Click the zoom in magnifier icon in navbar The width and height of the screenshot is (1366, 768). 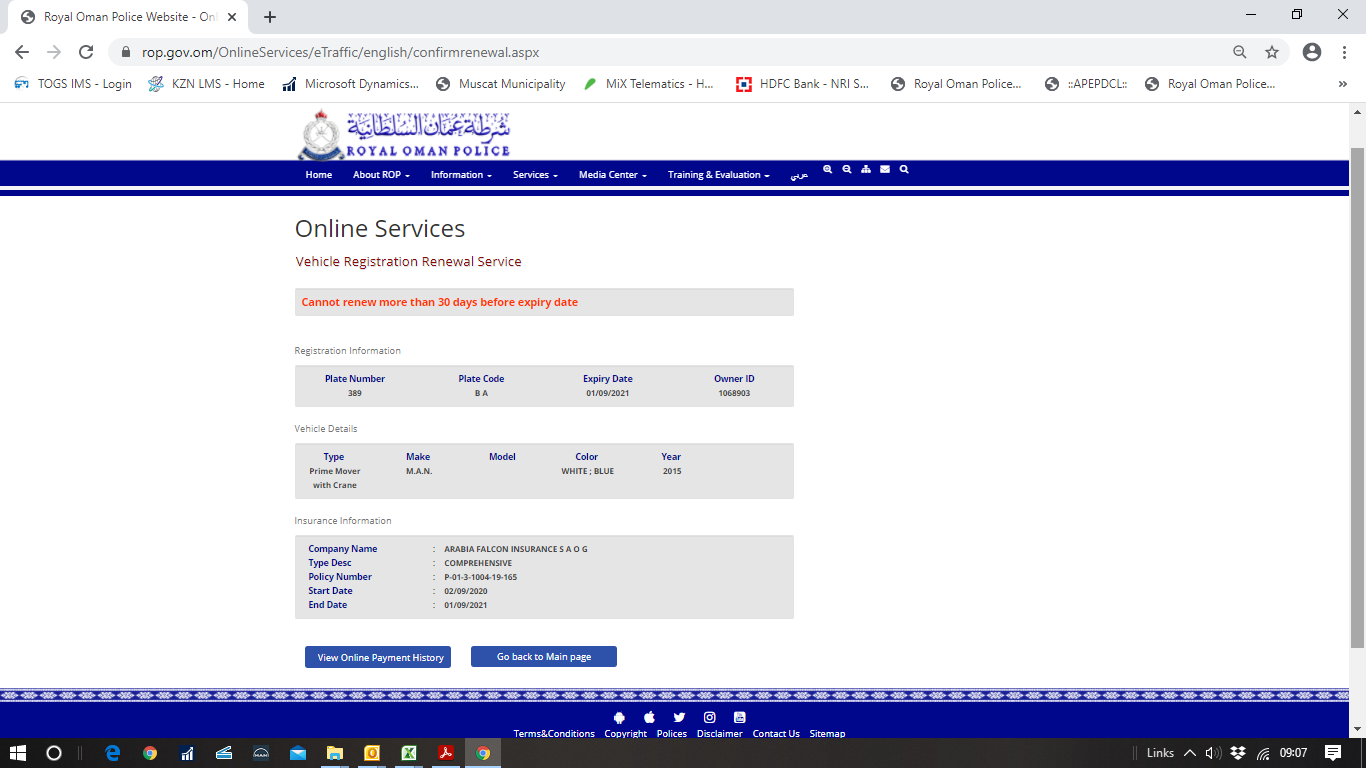827,170
